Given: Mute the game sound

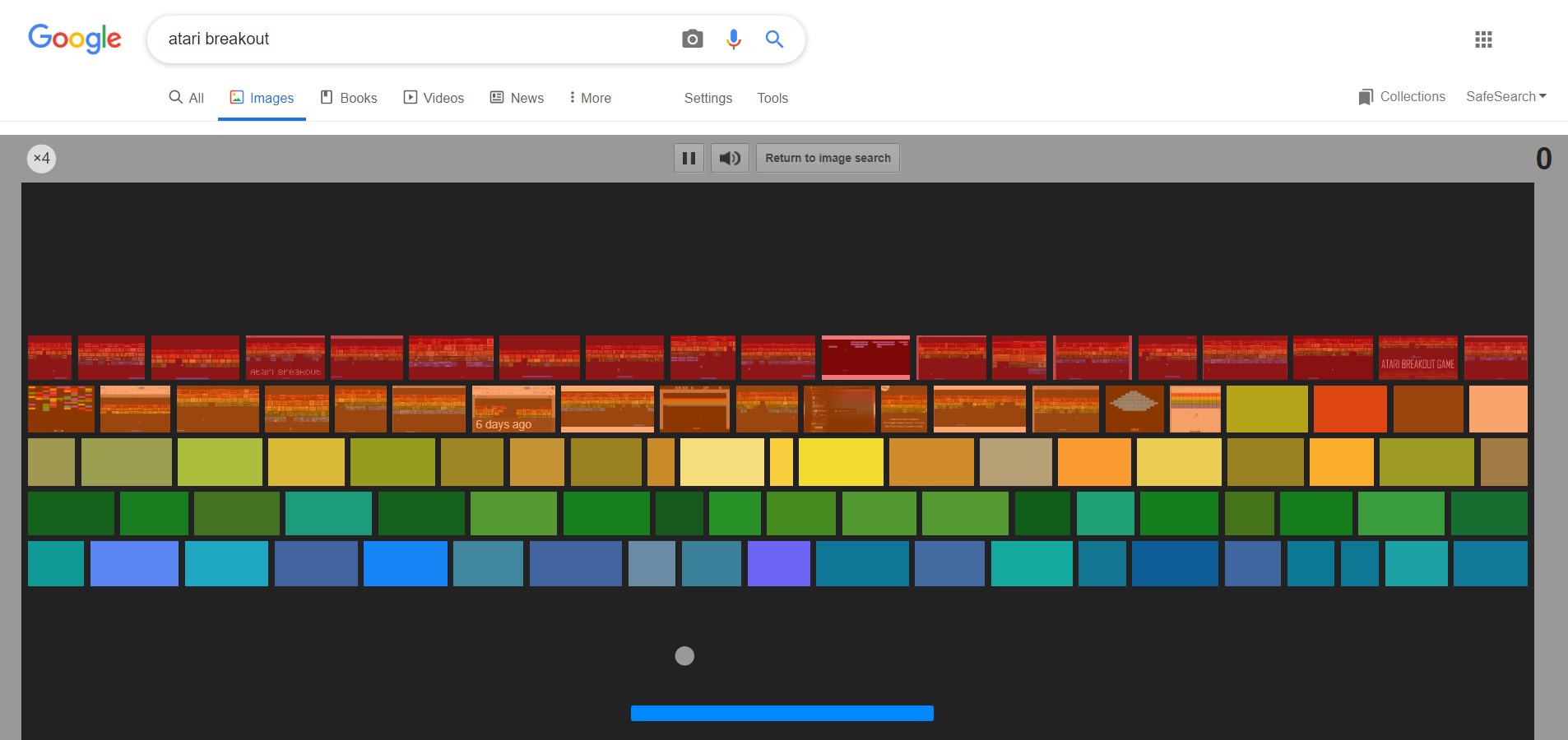Looking at the screenshot, I should pos(730,158).
